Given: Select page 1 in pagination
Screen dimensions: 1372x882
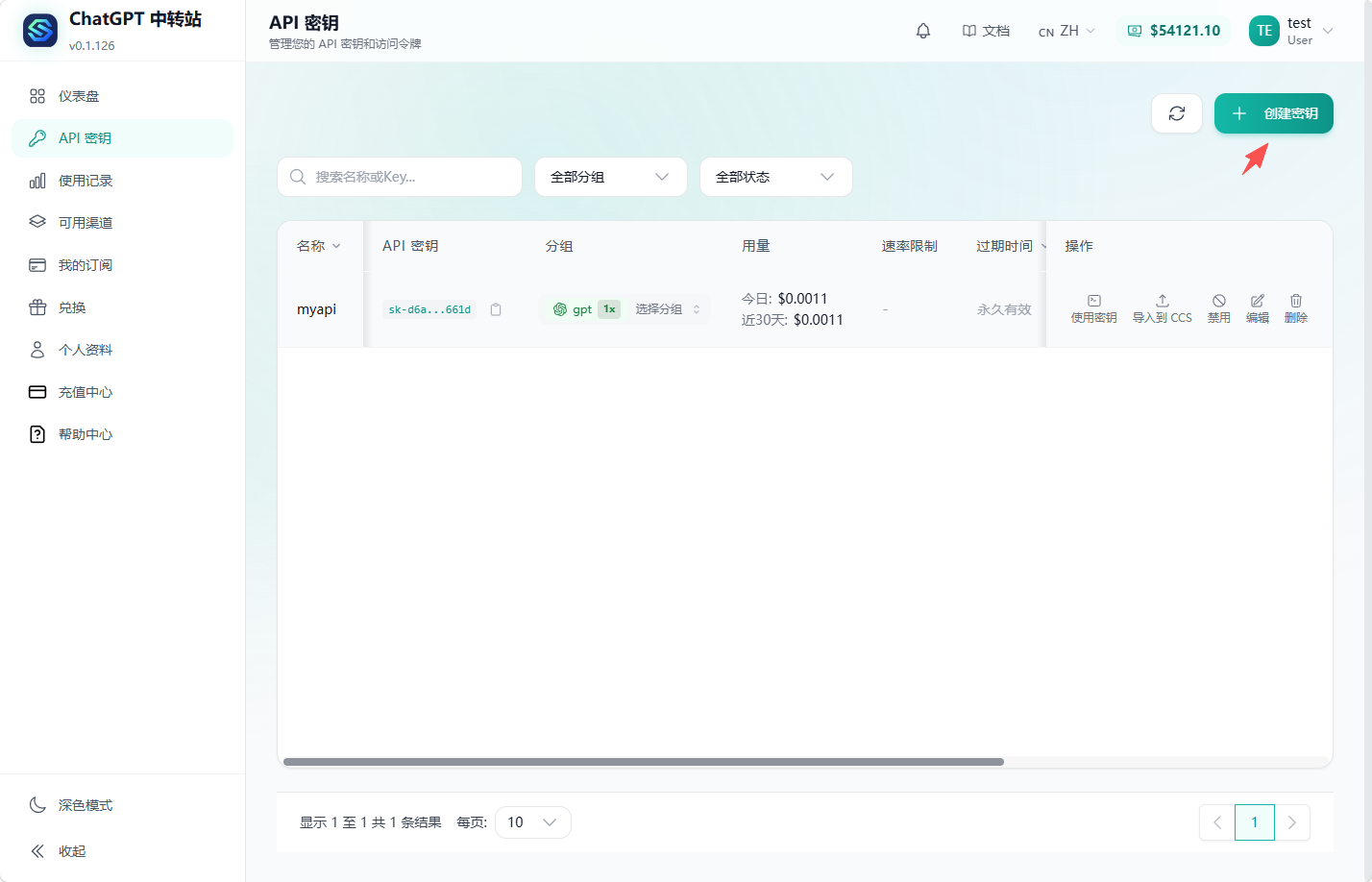Looking at the screenshot, I should 1255,822.
